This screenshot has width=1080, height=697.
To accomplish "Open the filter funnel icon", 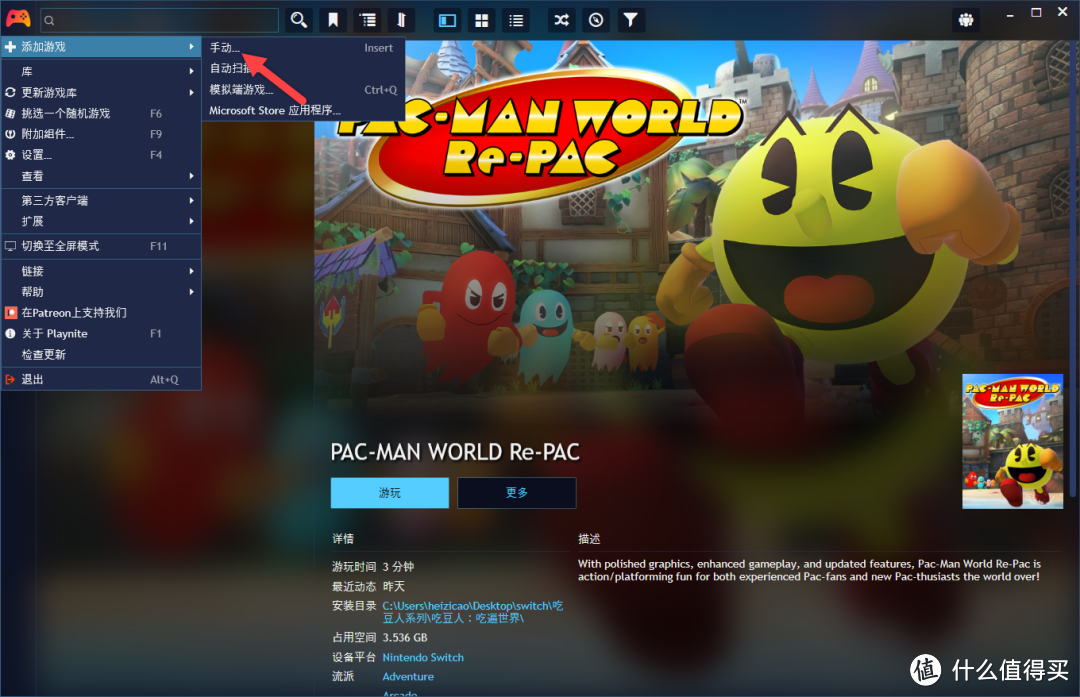I will pos(630,20).
